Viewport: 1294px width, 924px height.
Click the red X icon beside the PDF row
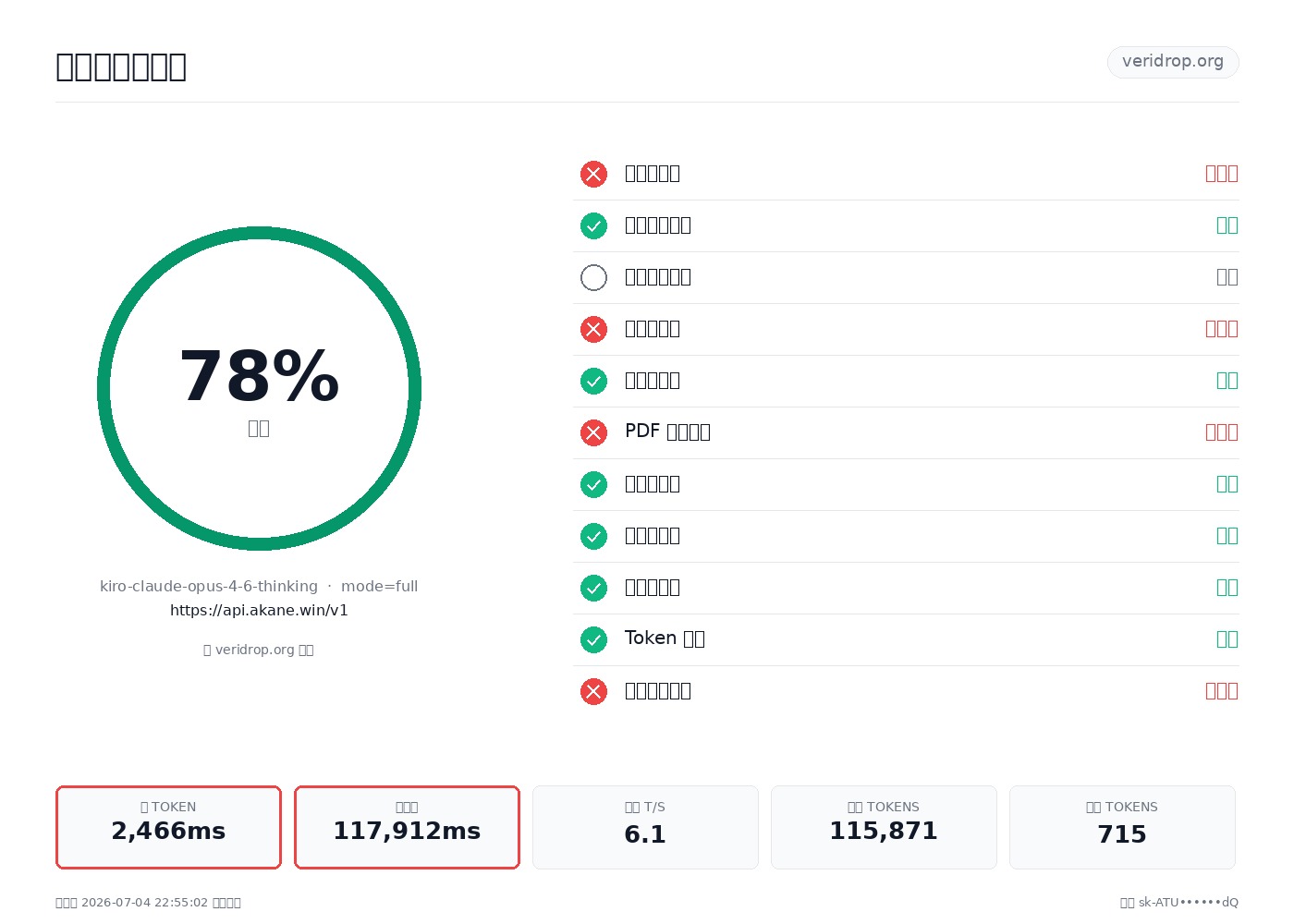[593, 432]
